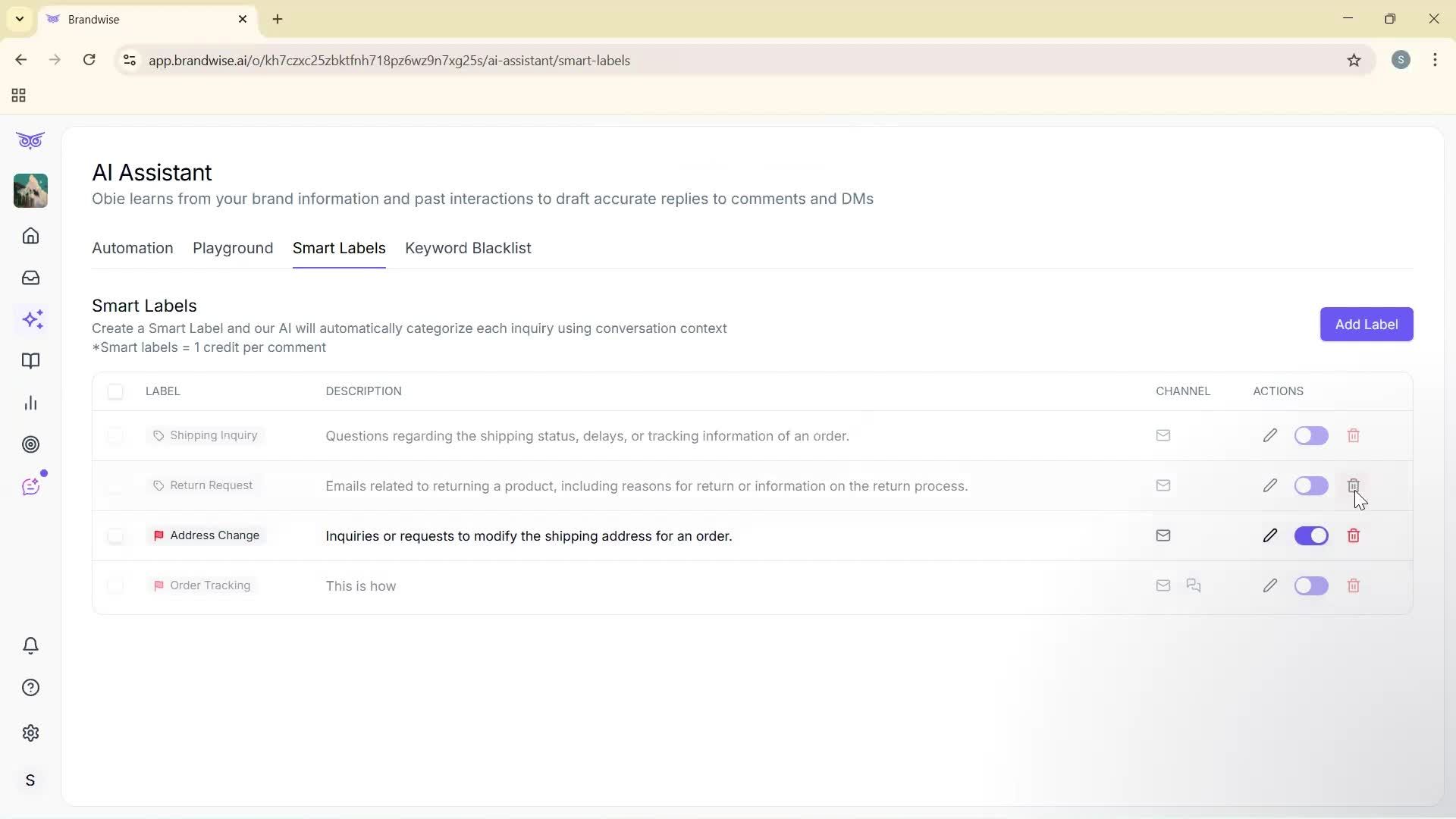Viewport: 1456px width, 819px height.
Task: Select the header checkbox to choose all labels
Action: (116, 391)
